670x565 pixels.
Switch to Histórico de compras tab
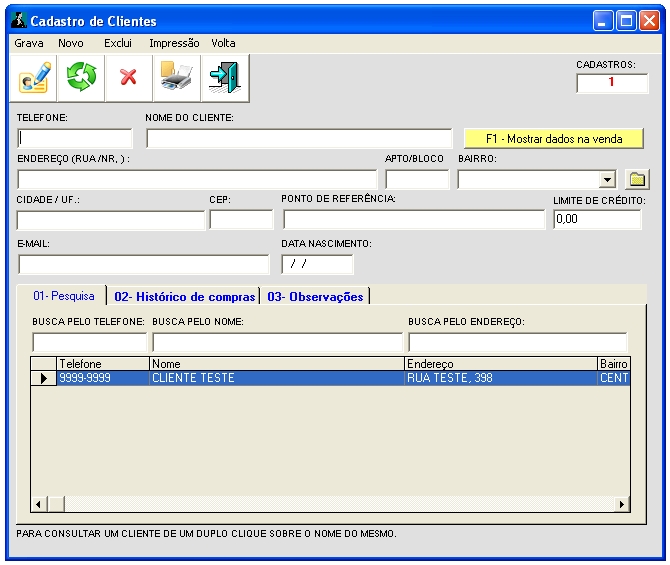(x=184, y=296)
